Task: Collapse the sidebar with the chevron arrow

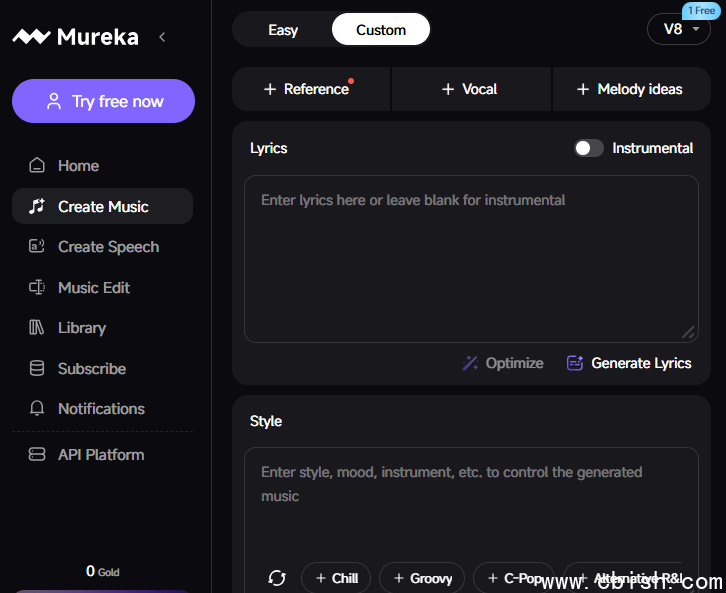Action: (x=162, y=37)
